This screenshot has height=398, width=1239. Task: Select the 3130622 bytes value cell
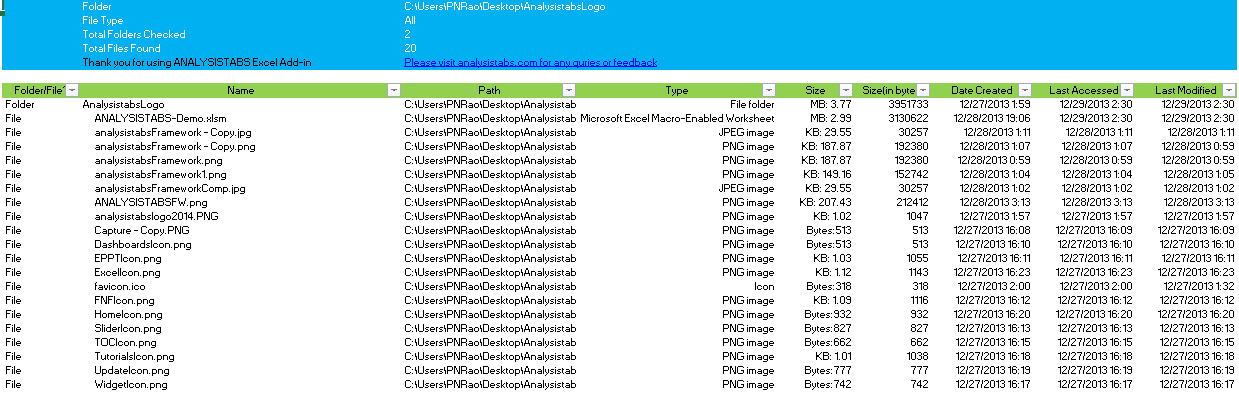[x=909, y=118]
